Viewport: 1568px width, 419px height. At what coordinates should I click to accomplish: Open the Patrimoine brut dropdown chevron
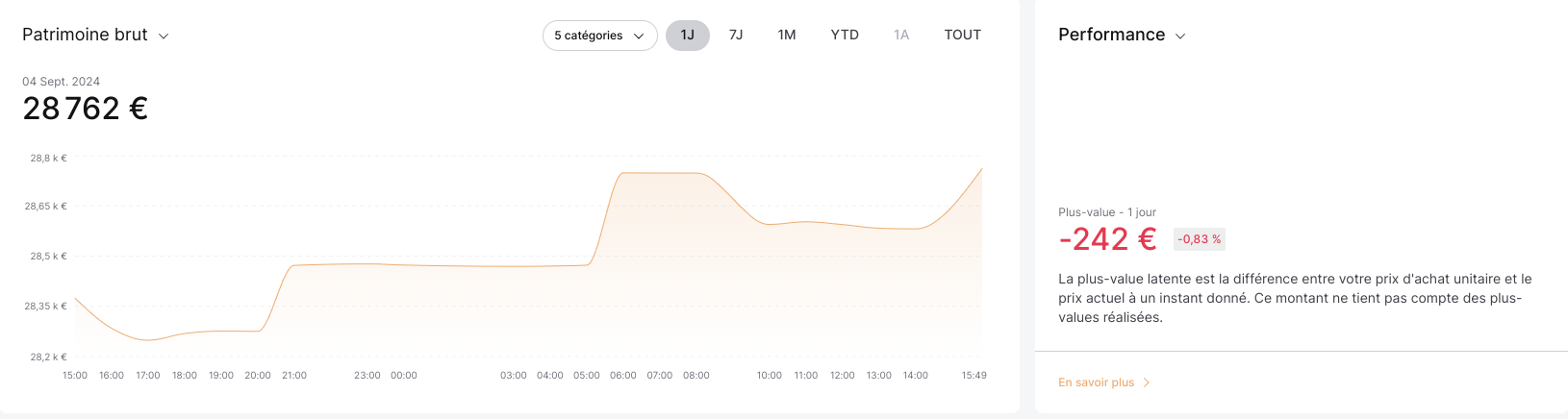pyautogui.click(x=164, y=37)
